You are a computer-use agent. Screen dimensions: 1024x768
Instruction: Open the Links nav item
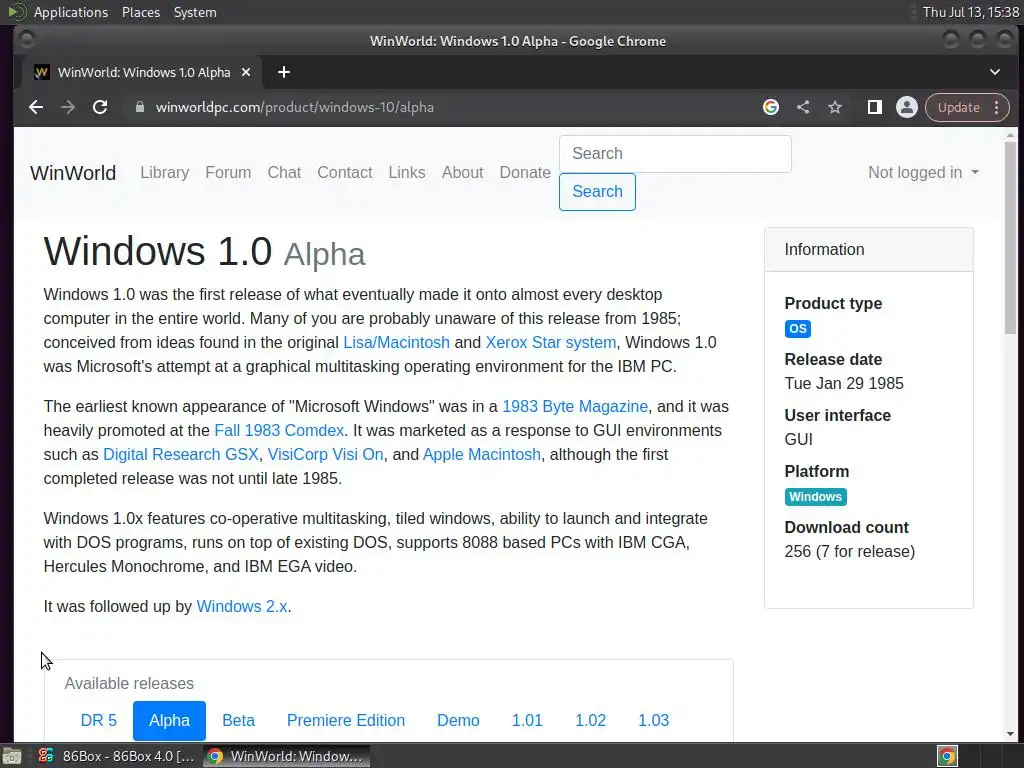[407, 172]
